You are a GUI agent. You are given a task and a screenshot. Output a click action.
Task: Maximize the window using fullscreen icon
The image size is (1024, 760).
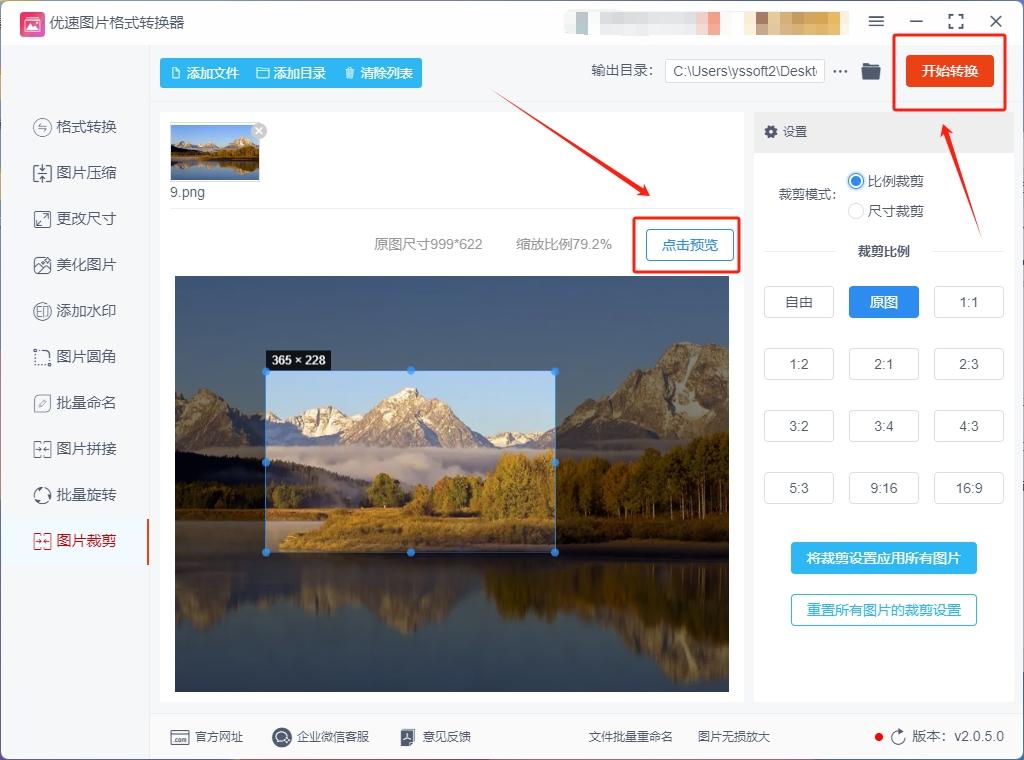[x=955, y=22]
